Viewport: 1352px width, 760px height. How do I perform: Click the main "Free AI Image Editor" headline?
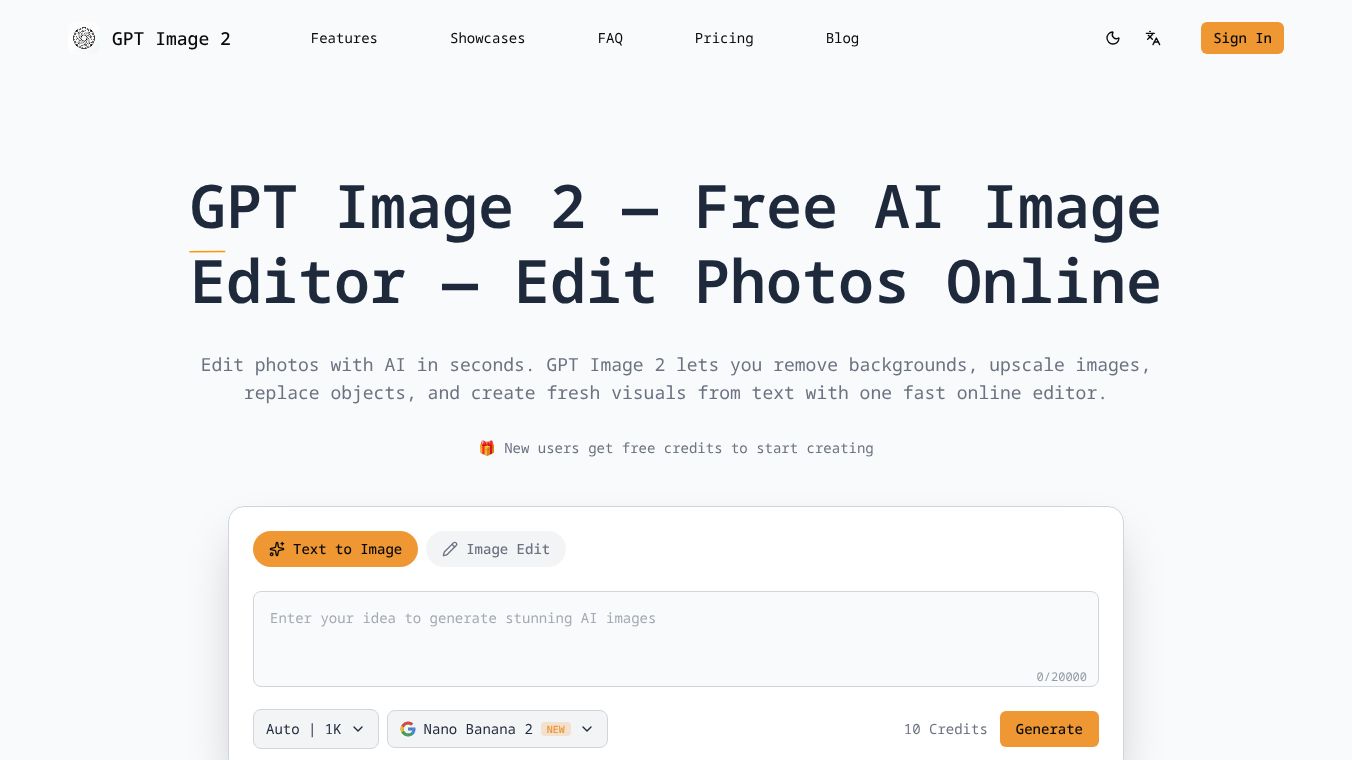pyautogui.click(x=676, y=245)
